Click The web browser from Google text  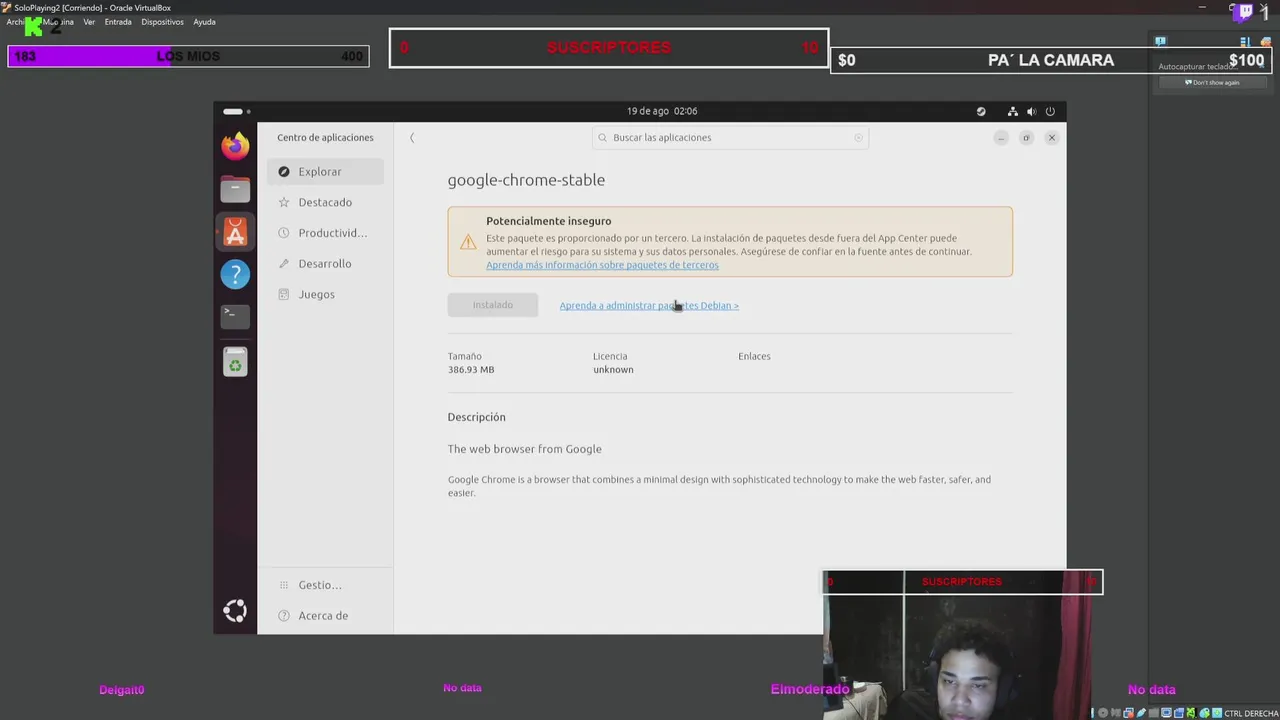pos(524,449)
